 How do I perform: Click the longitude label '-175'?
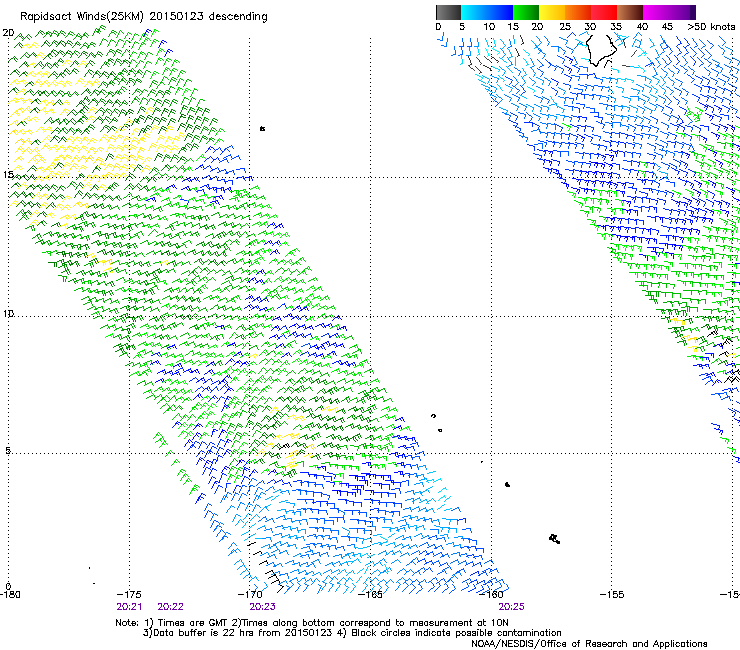129,594
